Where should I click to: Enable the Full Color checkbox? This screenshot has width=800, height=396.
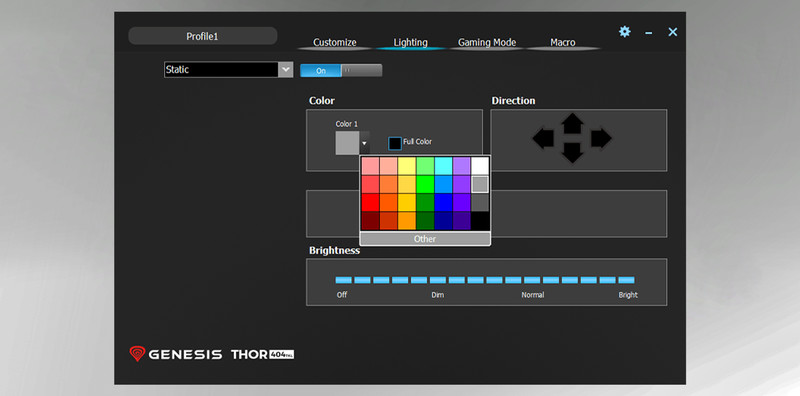pos(395,143)
